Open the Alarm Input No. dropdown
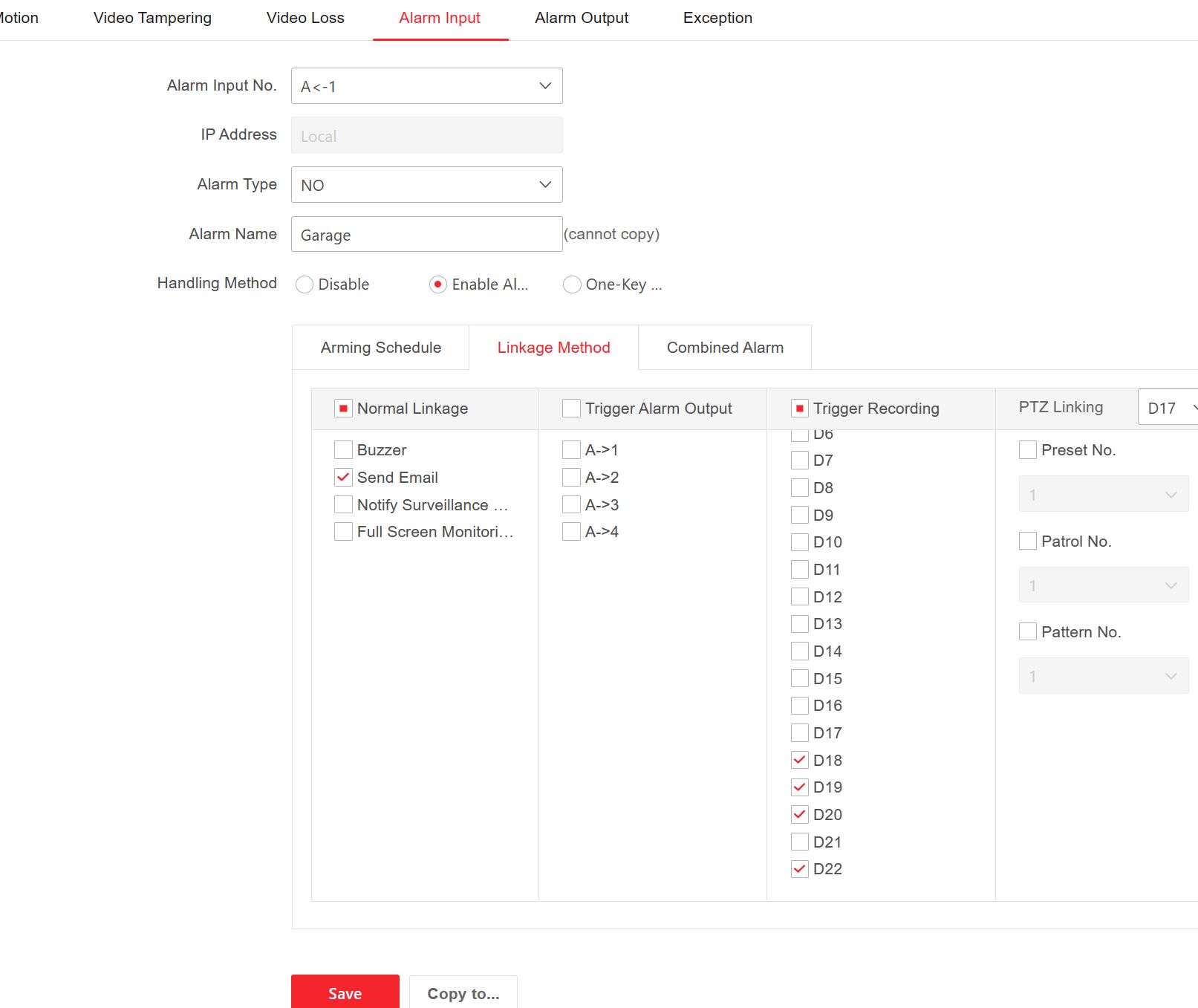Image resolution: width=1198 pixels, height=1008 pixels. click(426, 86)
